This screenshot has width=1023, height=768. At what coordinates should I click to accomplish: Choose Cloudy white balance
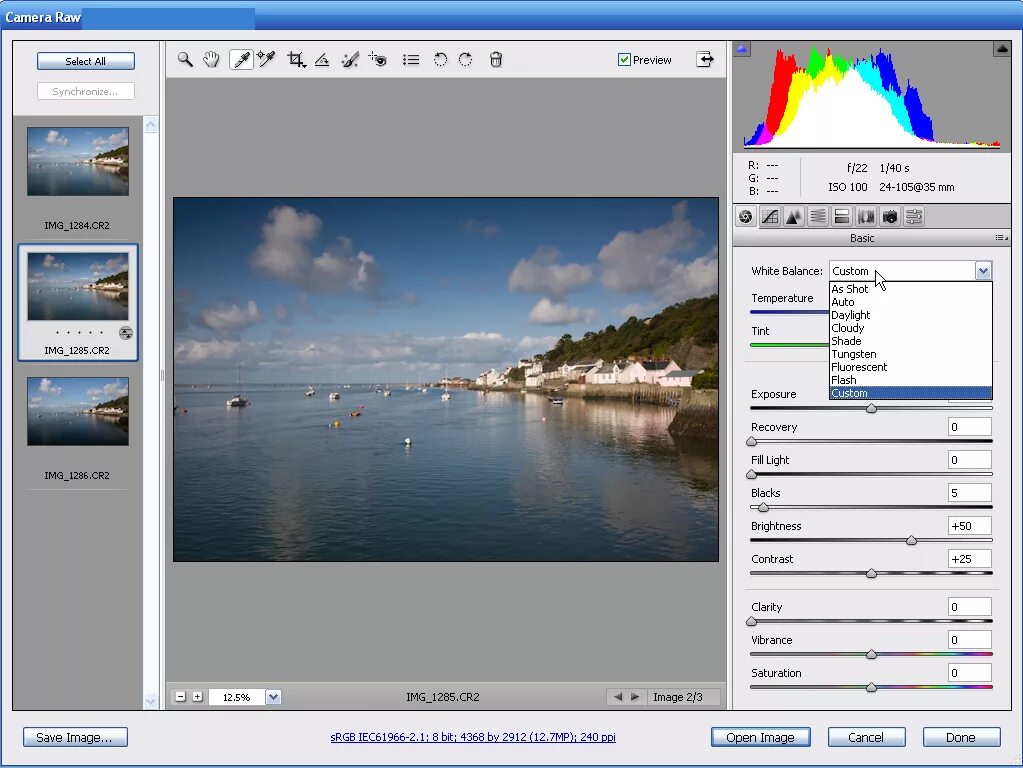point(911,328)
